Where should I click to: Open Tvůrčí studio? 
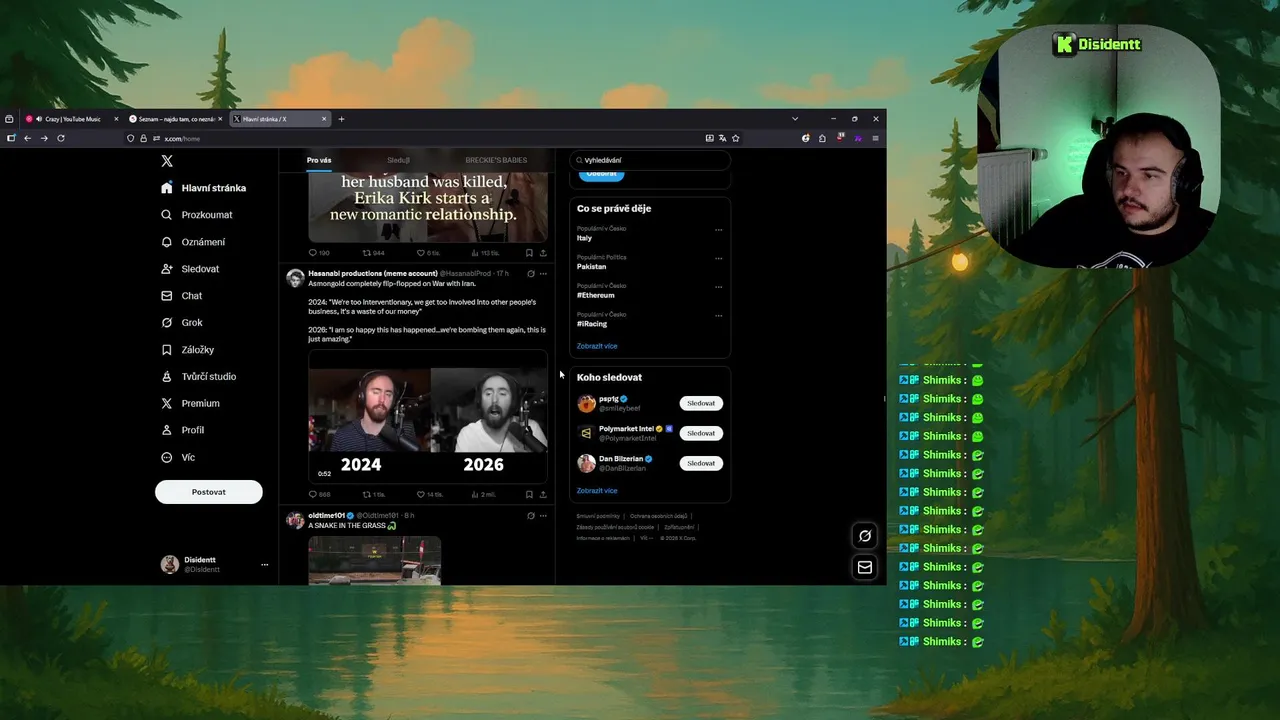(x=199, y=377)
